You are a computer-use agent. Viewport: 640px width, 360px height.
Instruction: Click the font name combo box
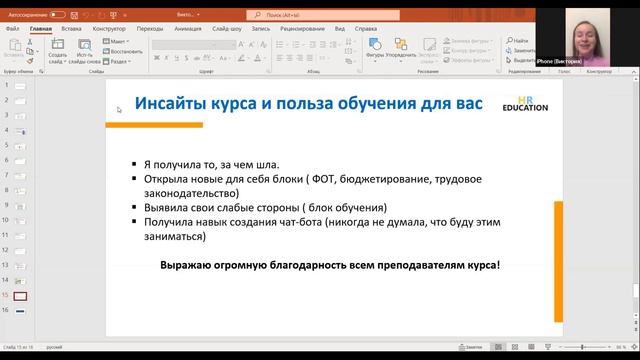(184, 44)
